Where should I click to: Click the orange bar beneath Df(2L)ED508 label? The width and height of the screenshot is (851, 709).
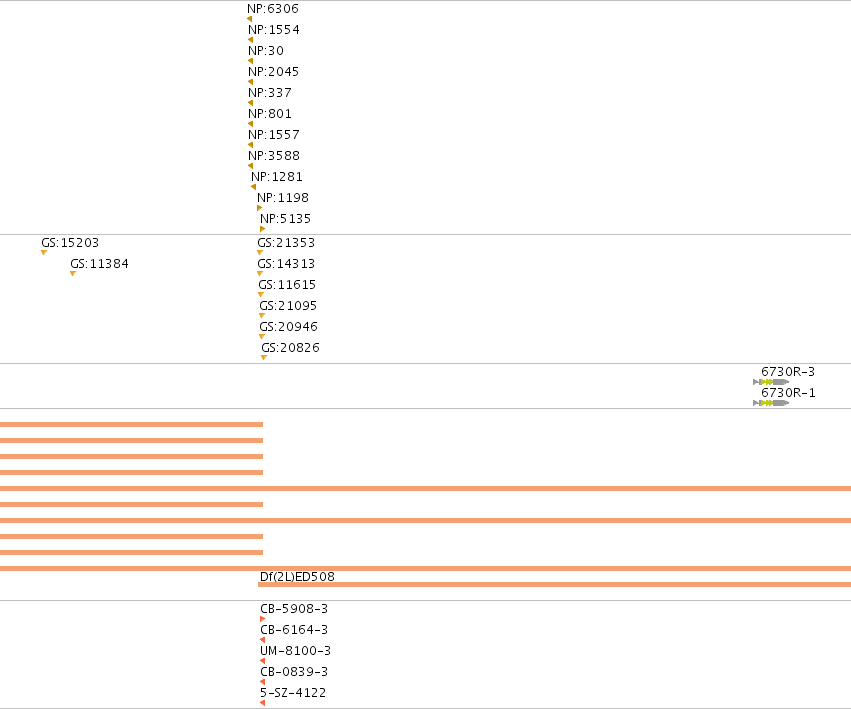(x=554, y=585)
